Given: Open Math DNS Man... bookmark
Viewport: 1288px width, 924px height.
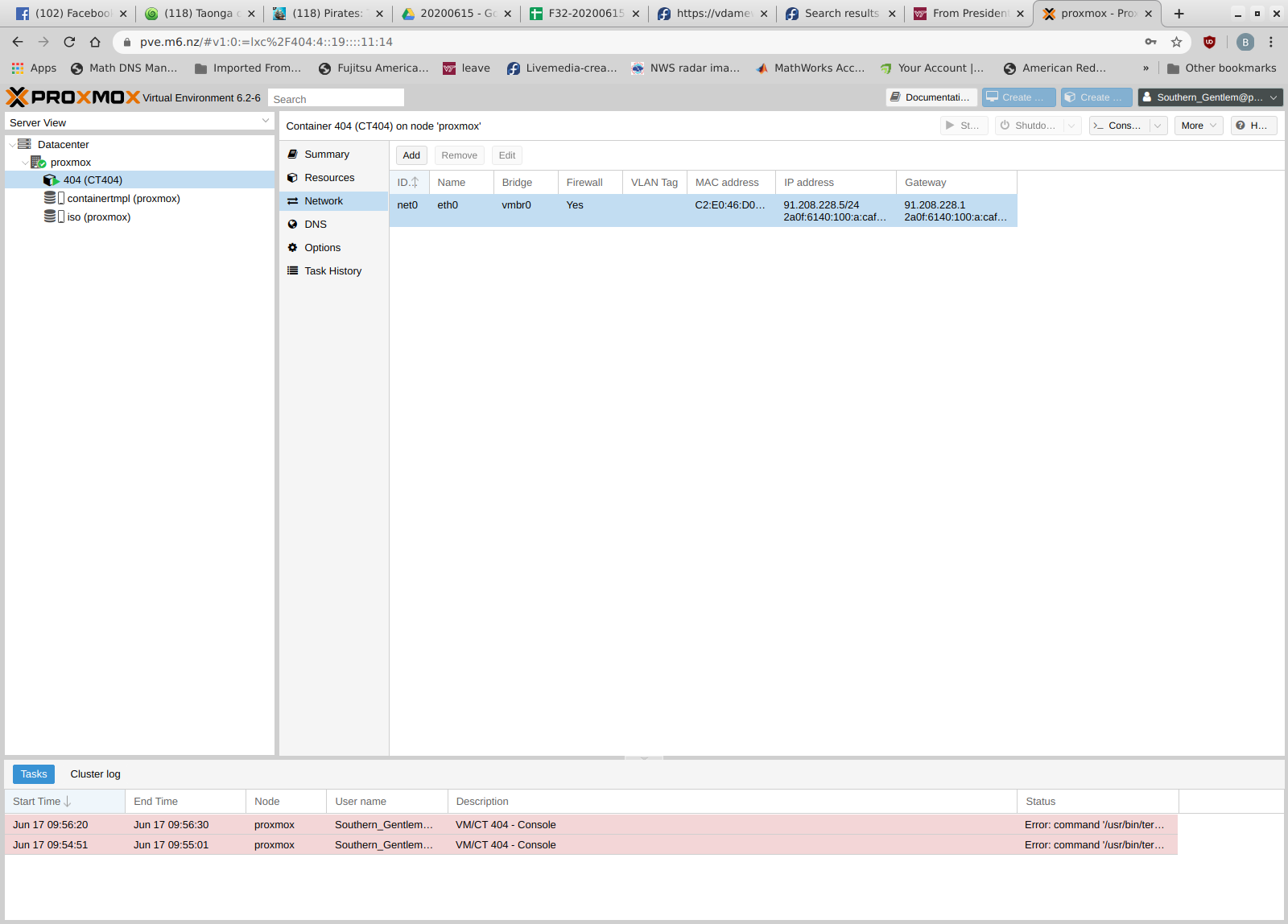Looking at the screenshot, I should pos(124,68).
